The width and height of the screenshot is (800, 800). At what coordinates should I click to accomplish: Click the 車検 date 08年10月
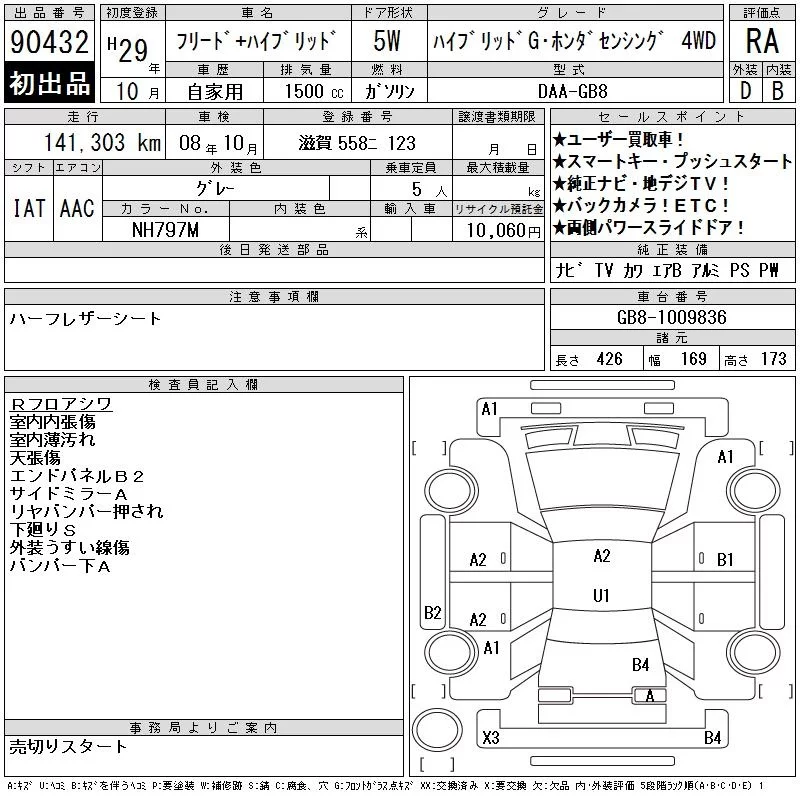point(218,143)
